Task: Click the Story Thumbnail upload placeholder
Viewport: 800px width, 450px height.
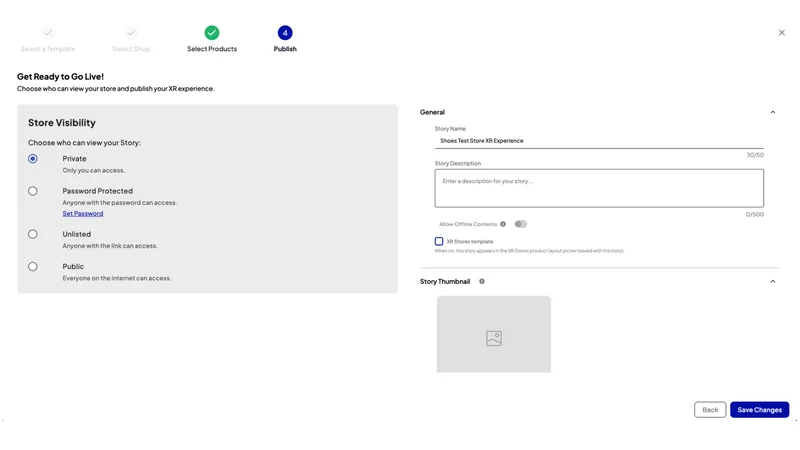Action: (494, 334)
